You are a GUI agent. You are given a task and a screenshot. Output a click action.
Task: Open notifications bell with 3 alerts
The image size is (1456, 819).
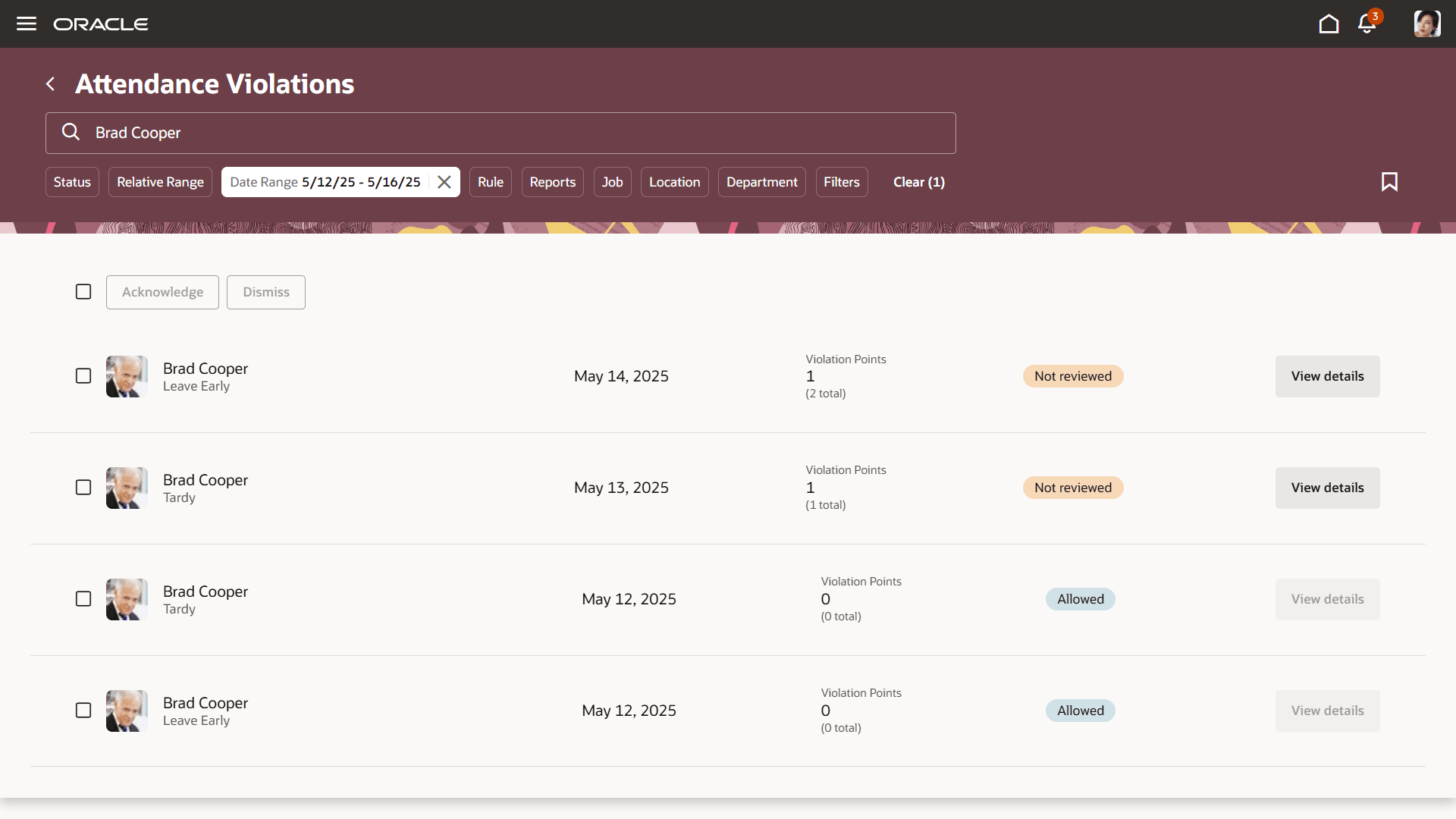tap(1367, 24)
